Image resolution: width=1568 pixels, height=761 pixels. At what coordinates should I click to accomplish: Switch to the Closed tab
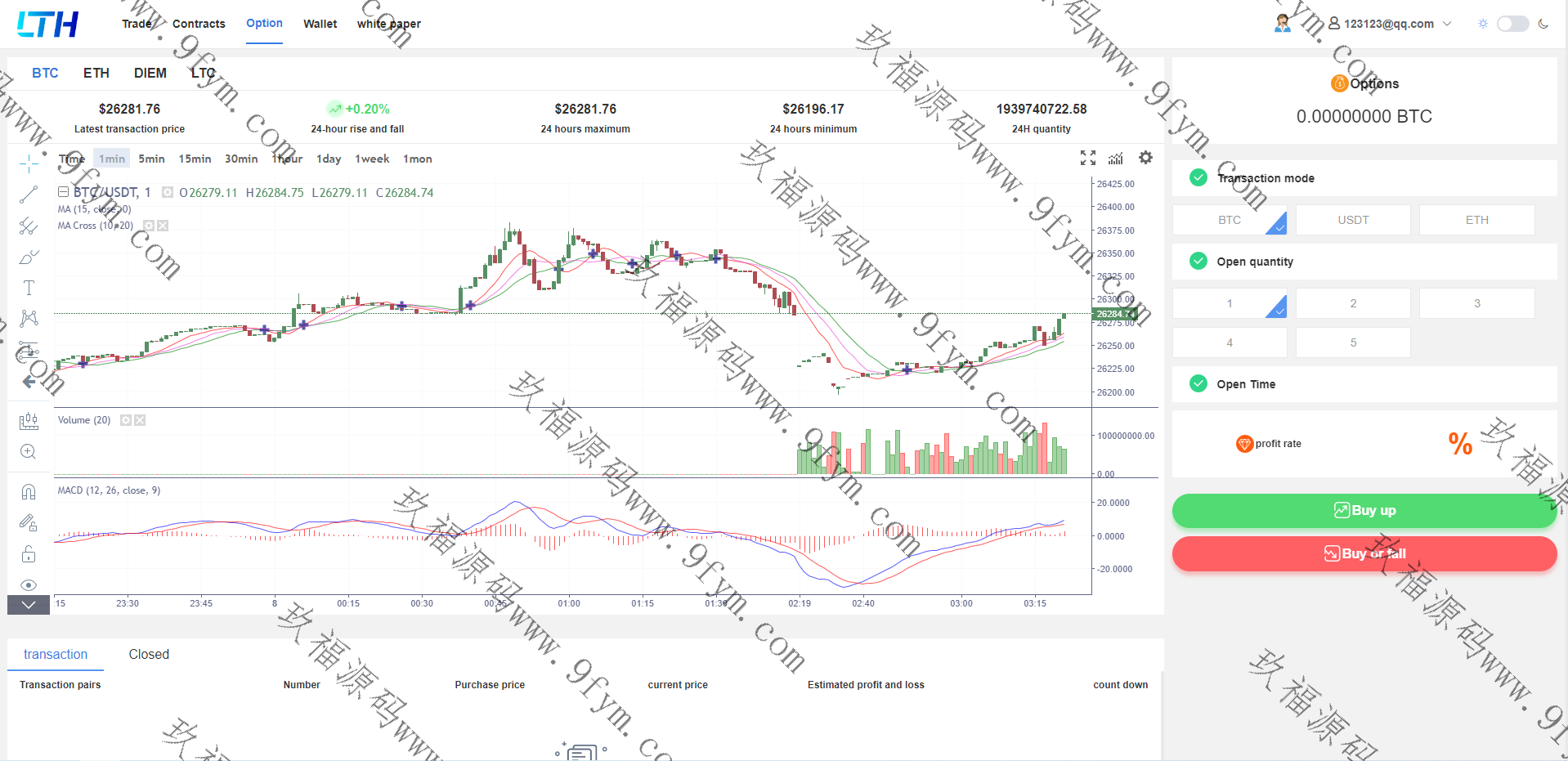[x=149, y=654]
